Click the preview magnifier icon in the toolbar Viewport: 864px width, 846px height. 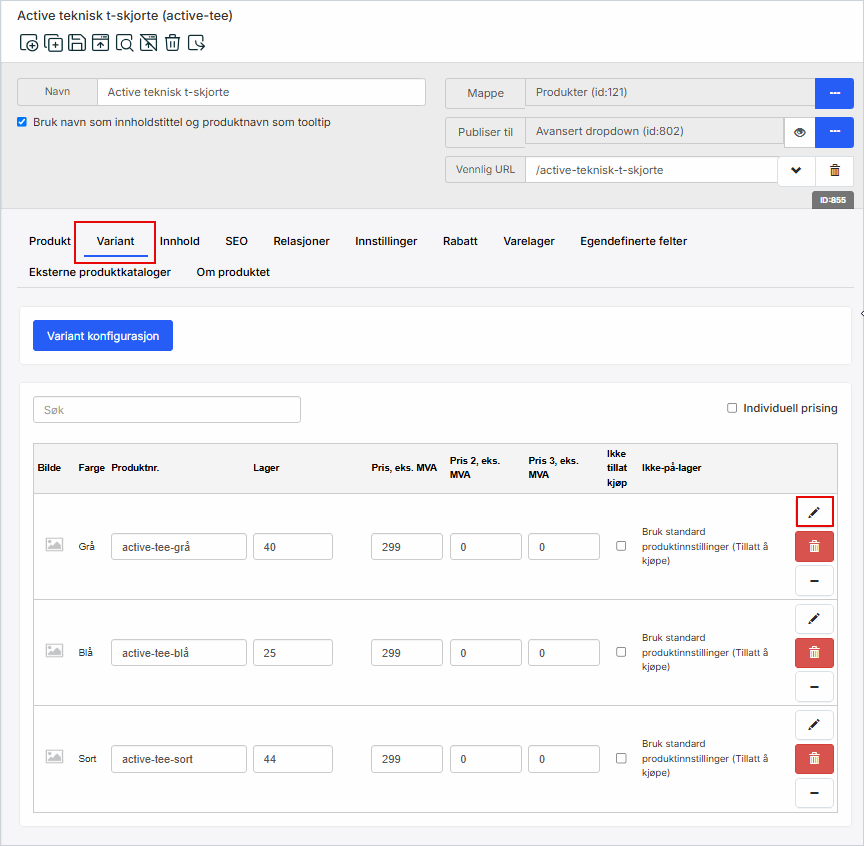124,42
